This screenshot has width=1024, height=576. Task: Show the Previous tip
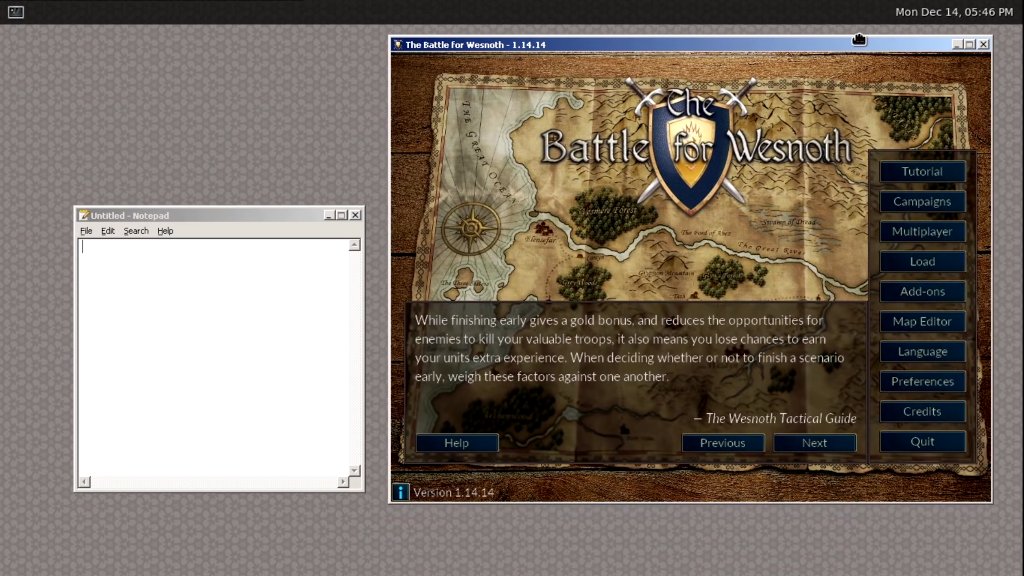pos(723,443)
